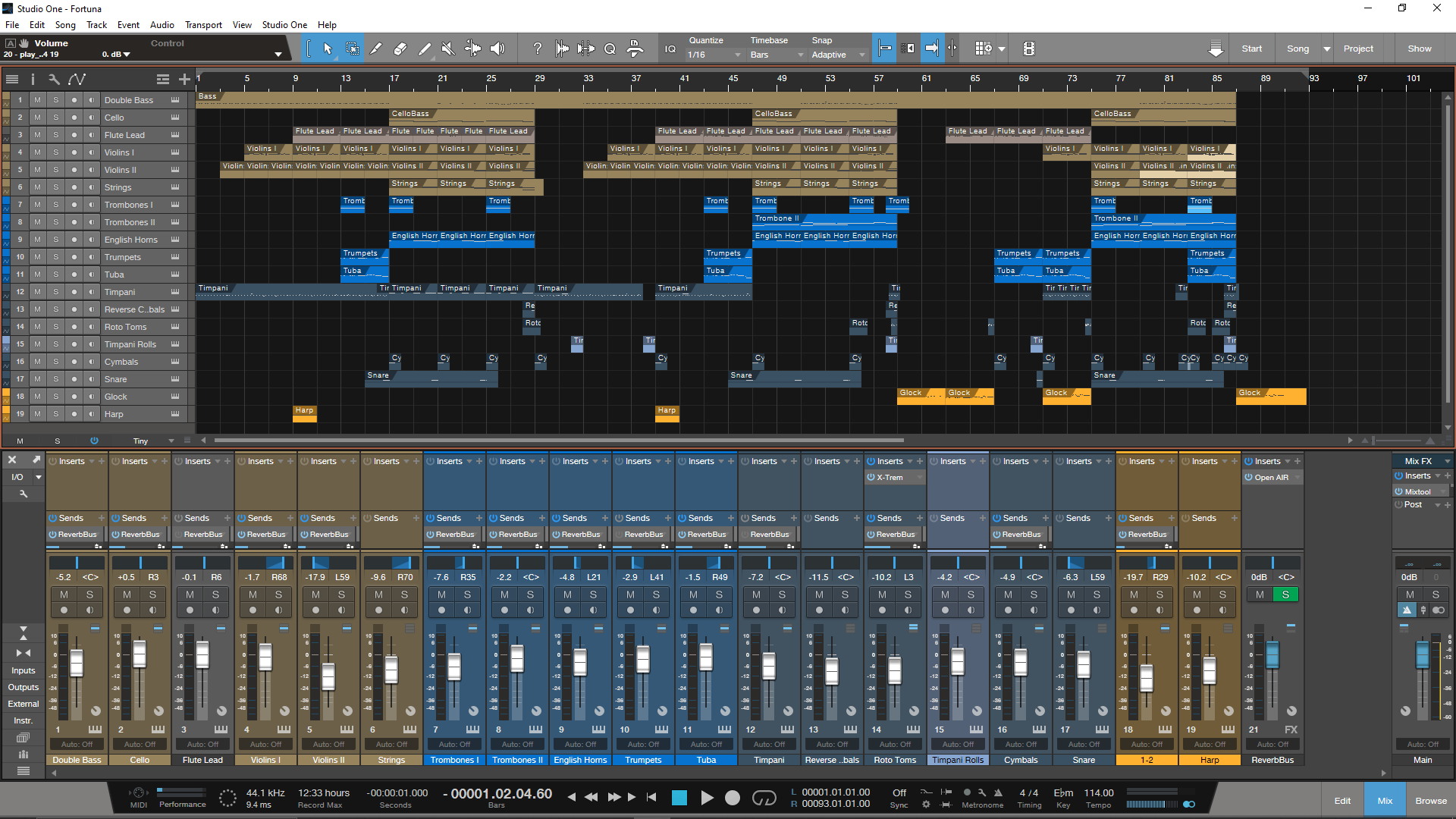The width and height of the screenshot is (1456, 819).
Task: Select the Eraser tool
Action: point(400,49)
